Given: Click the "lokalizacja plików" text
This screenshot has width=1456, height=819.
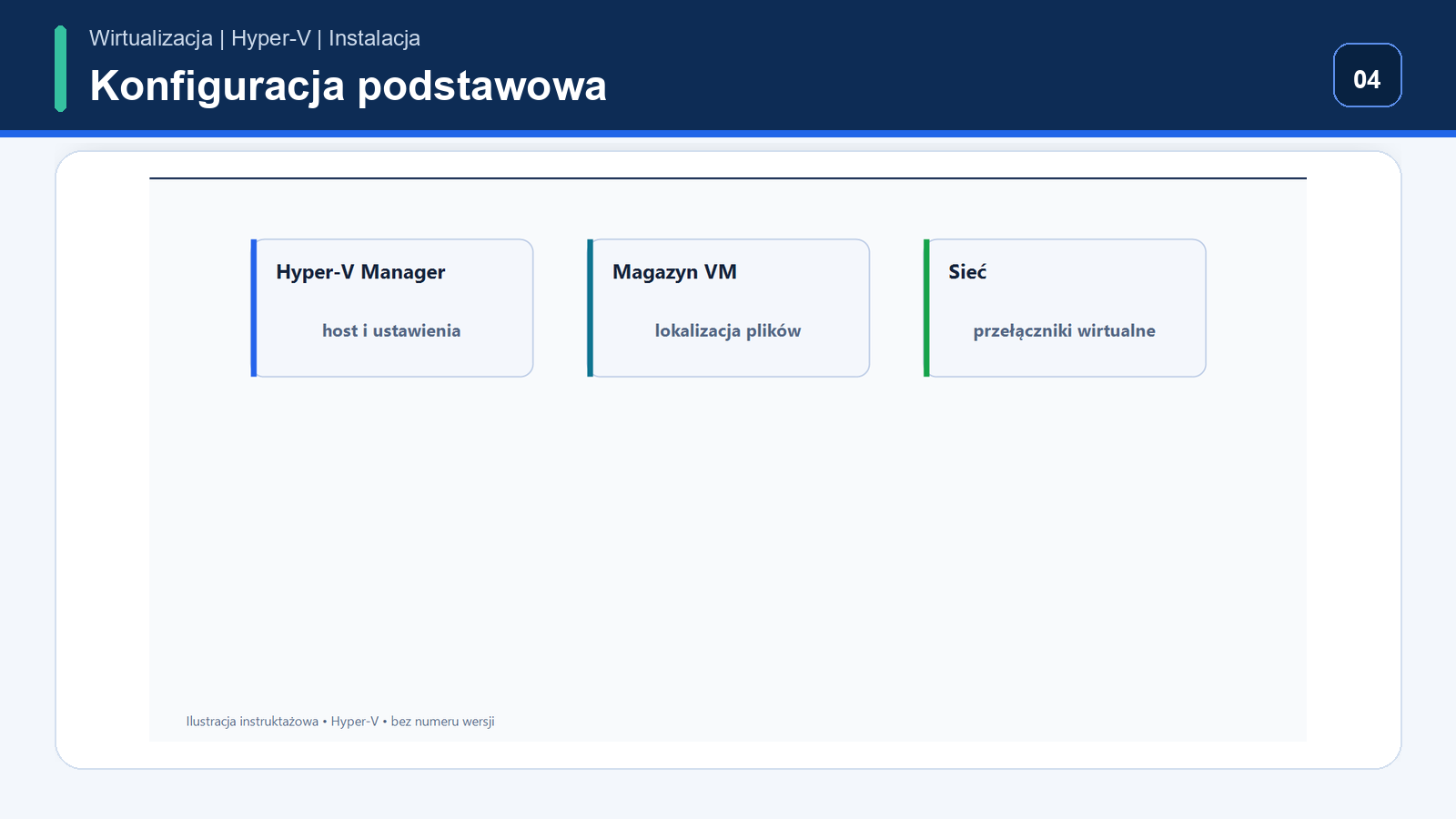Looking at the screenshot, I should click(728, 330).
